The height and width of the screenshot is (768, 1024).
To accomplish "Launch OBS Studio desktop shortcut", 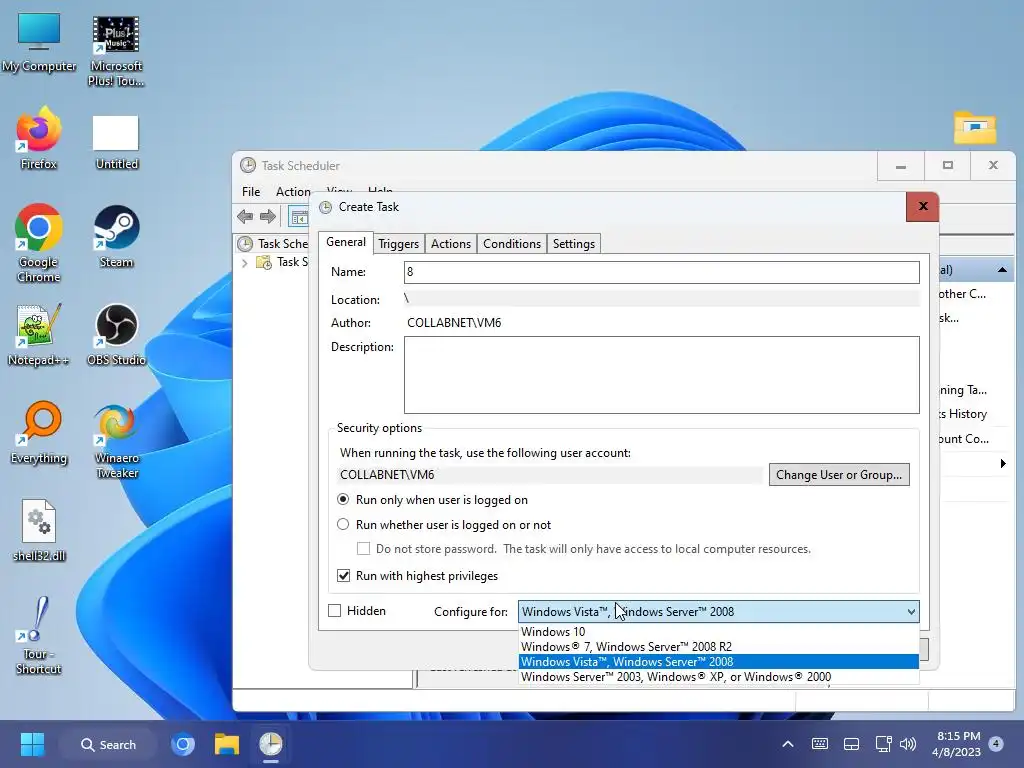I will (116, 334).
